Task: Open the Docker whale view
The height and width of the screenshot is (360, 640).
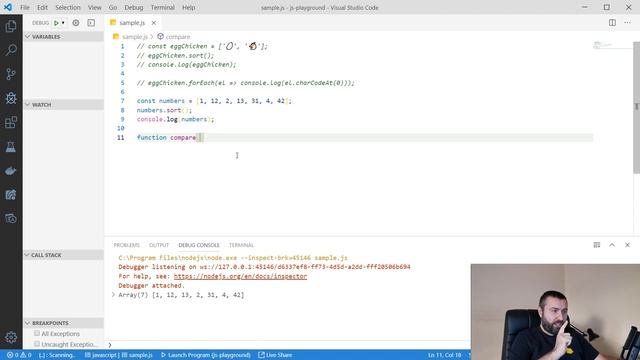Action: 11,171
